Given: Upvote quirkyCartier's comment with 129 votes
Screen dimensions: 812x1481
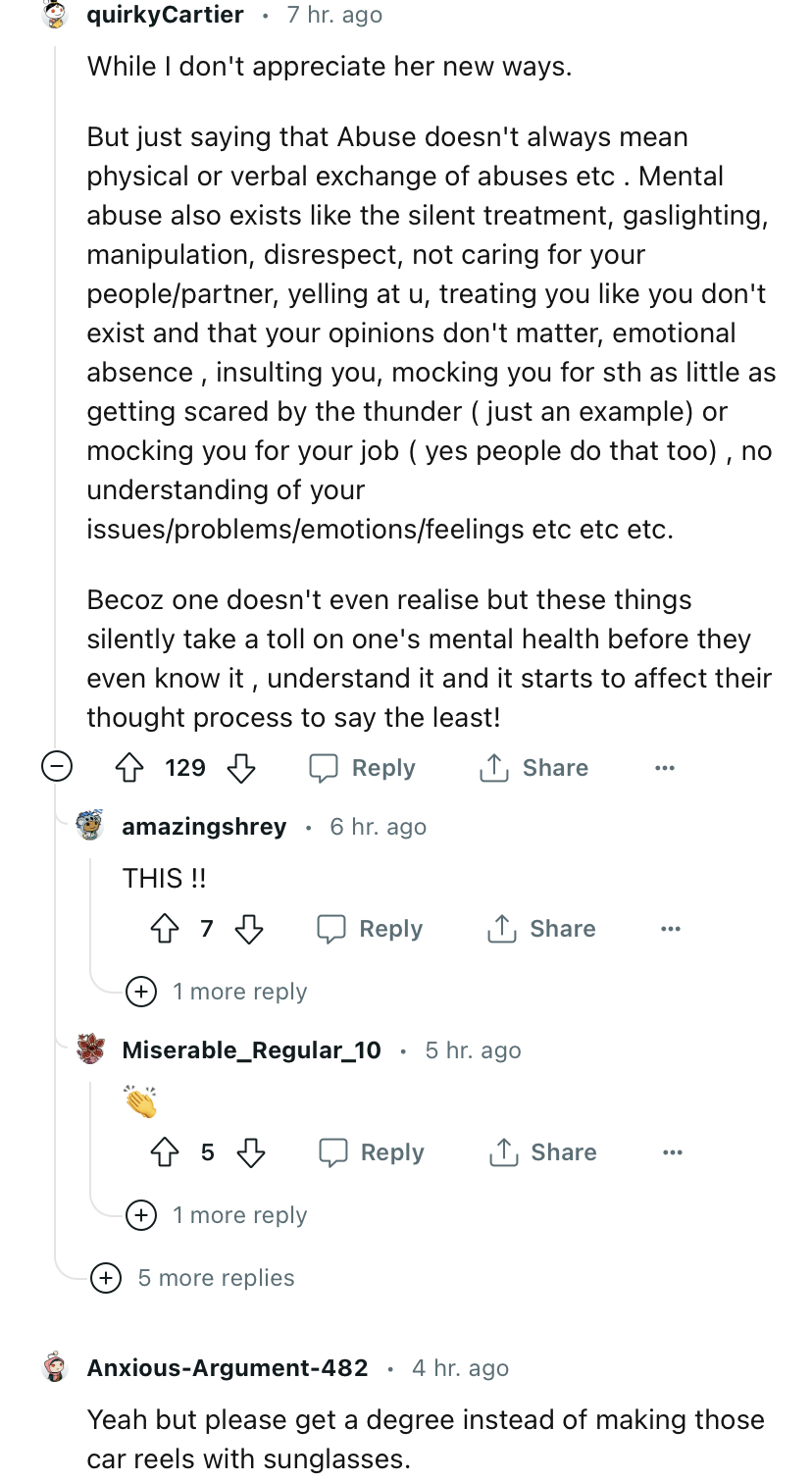Looking at the screenshot, I should (129, 768).
